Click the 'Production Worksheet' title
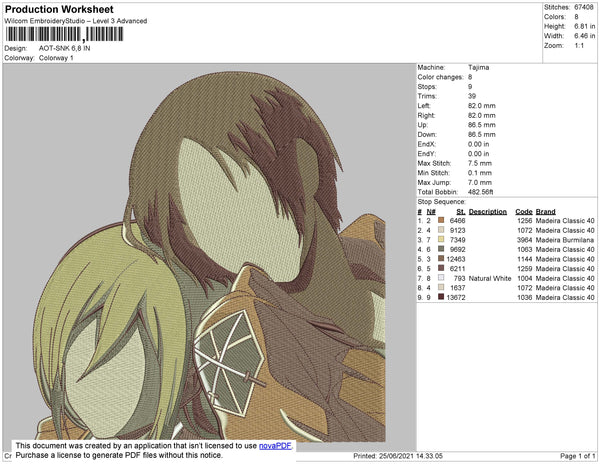This screenshot has width=600, height=464. pos(59,10)
